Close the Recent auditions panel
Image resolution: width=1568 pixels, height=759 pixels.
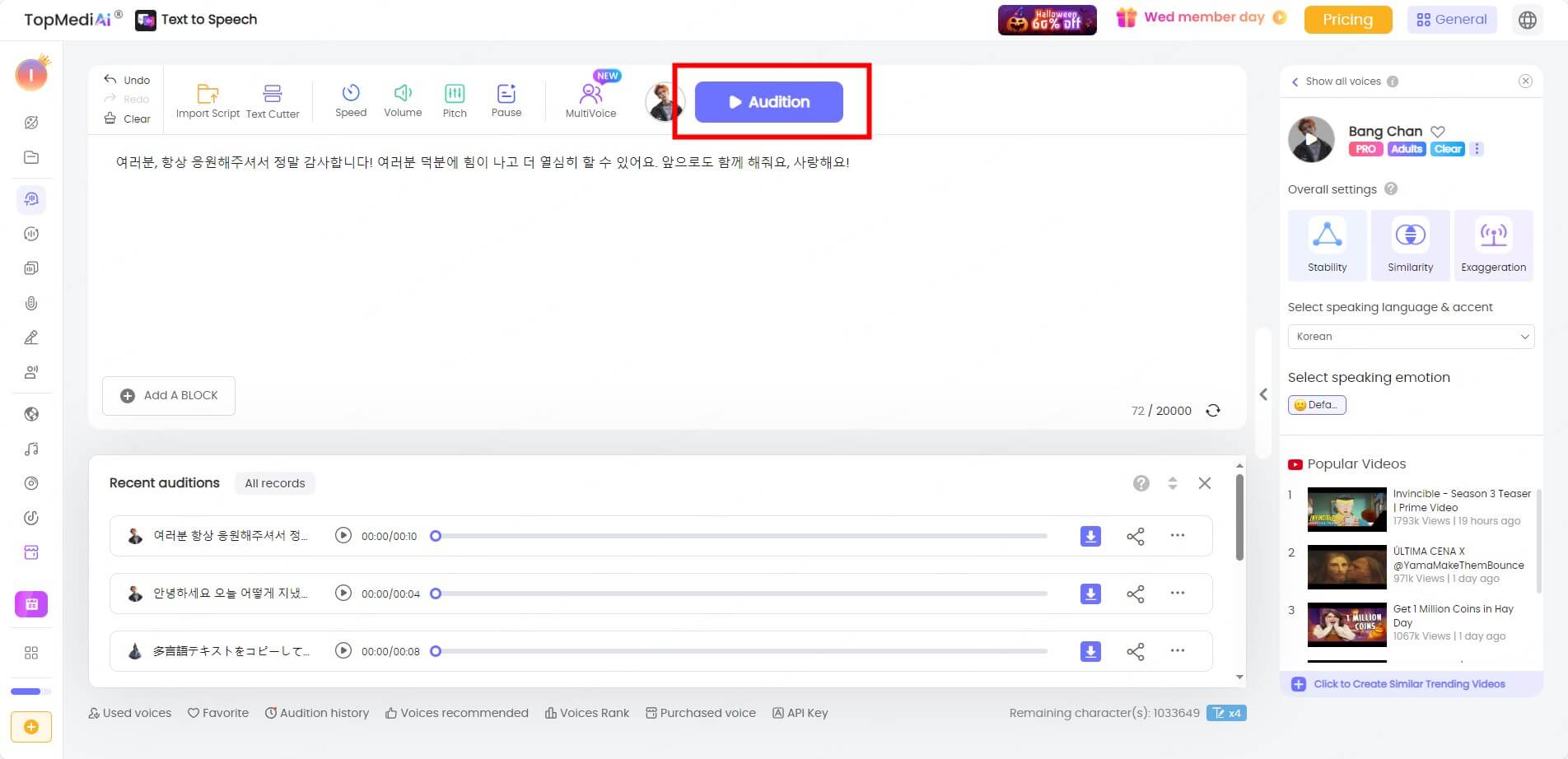click(1205, 483)
